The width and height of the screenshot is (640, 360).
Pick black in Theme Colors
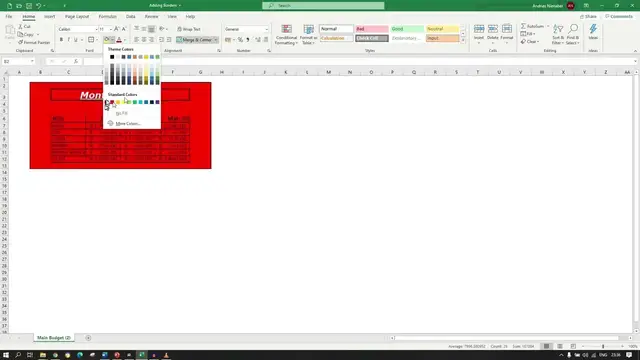[x=112, y=57]
